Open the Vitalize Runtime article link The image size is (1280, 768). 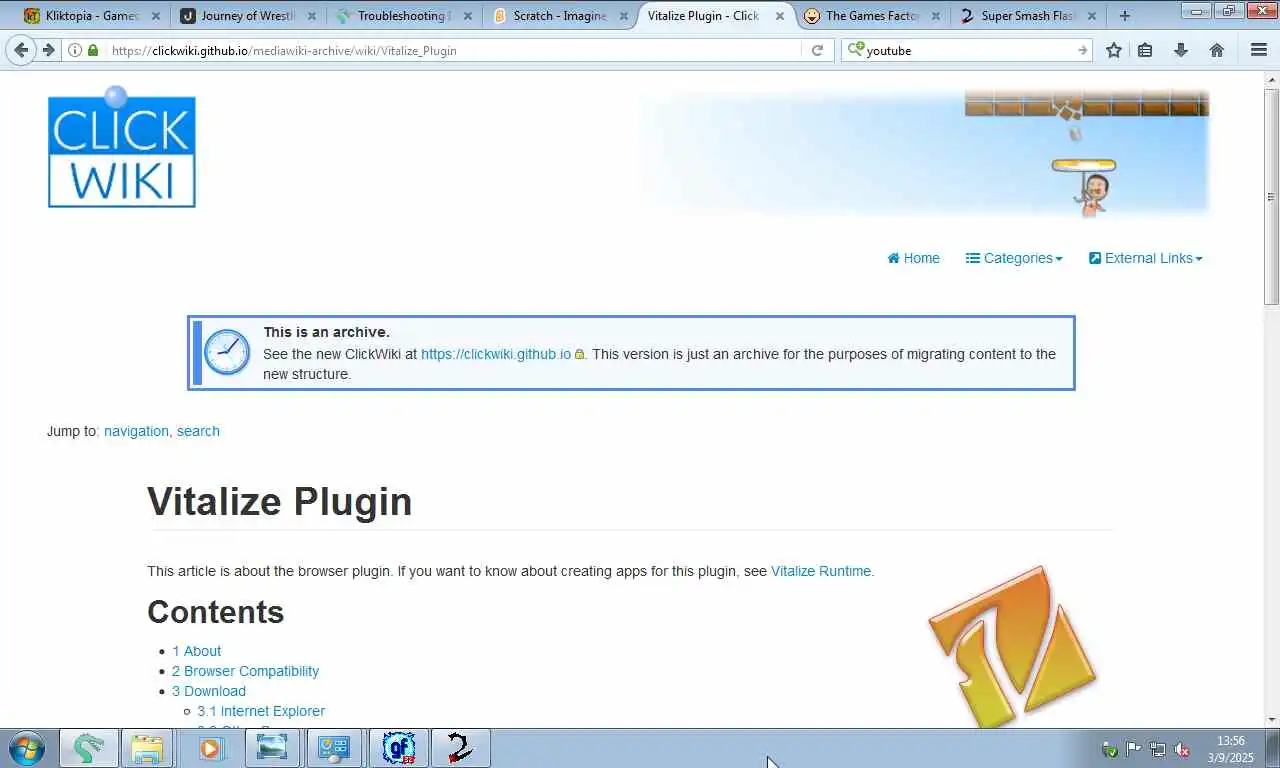(821, 571)
